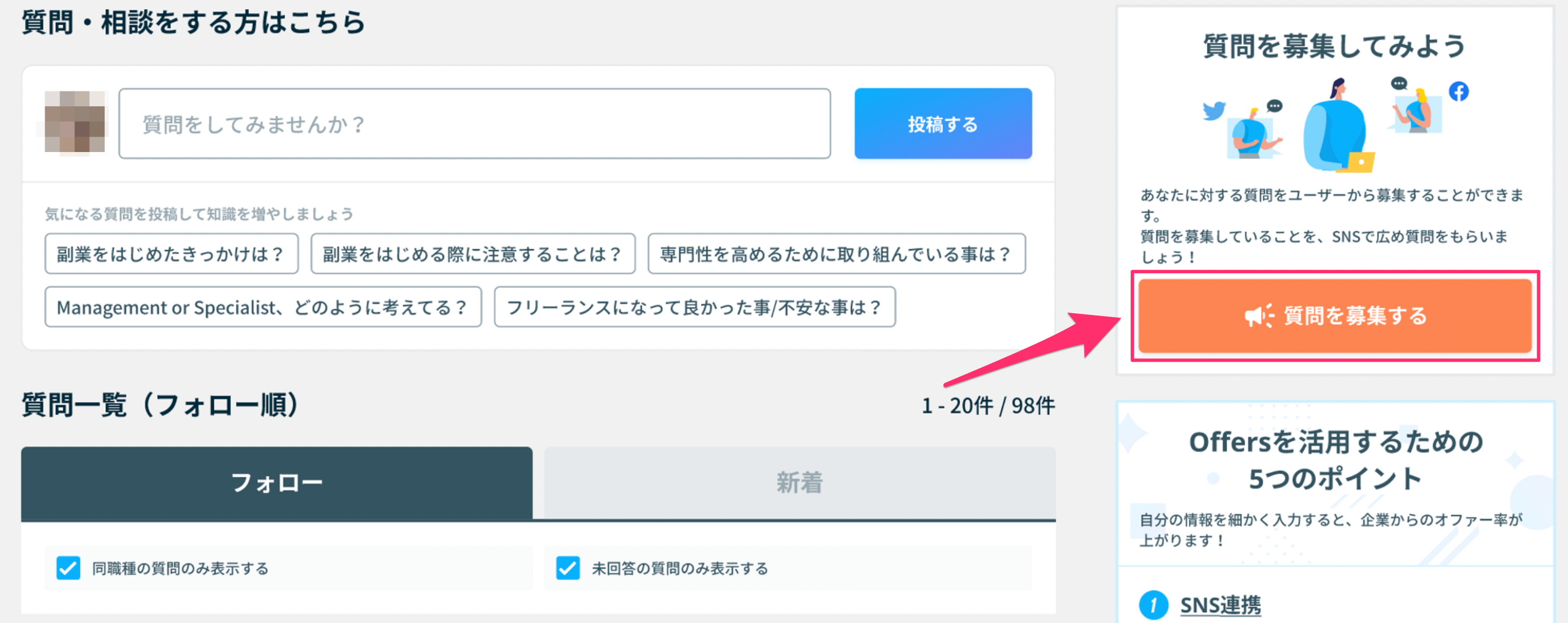Click the megaphone icon on orange button
The width and height of the screenshot is (1568, 623).
[x=1259, y=316]
